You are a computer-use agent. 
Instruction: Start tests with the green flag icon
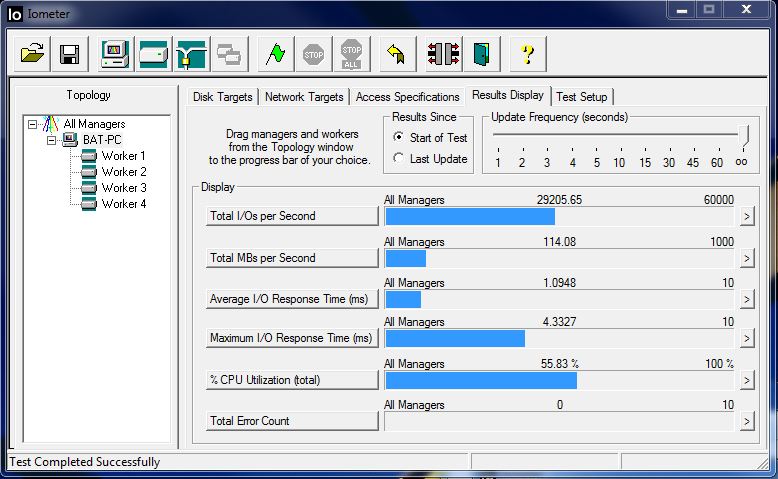pyautogui.click(x=275, y=54)
